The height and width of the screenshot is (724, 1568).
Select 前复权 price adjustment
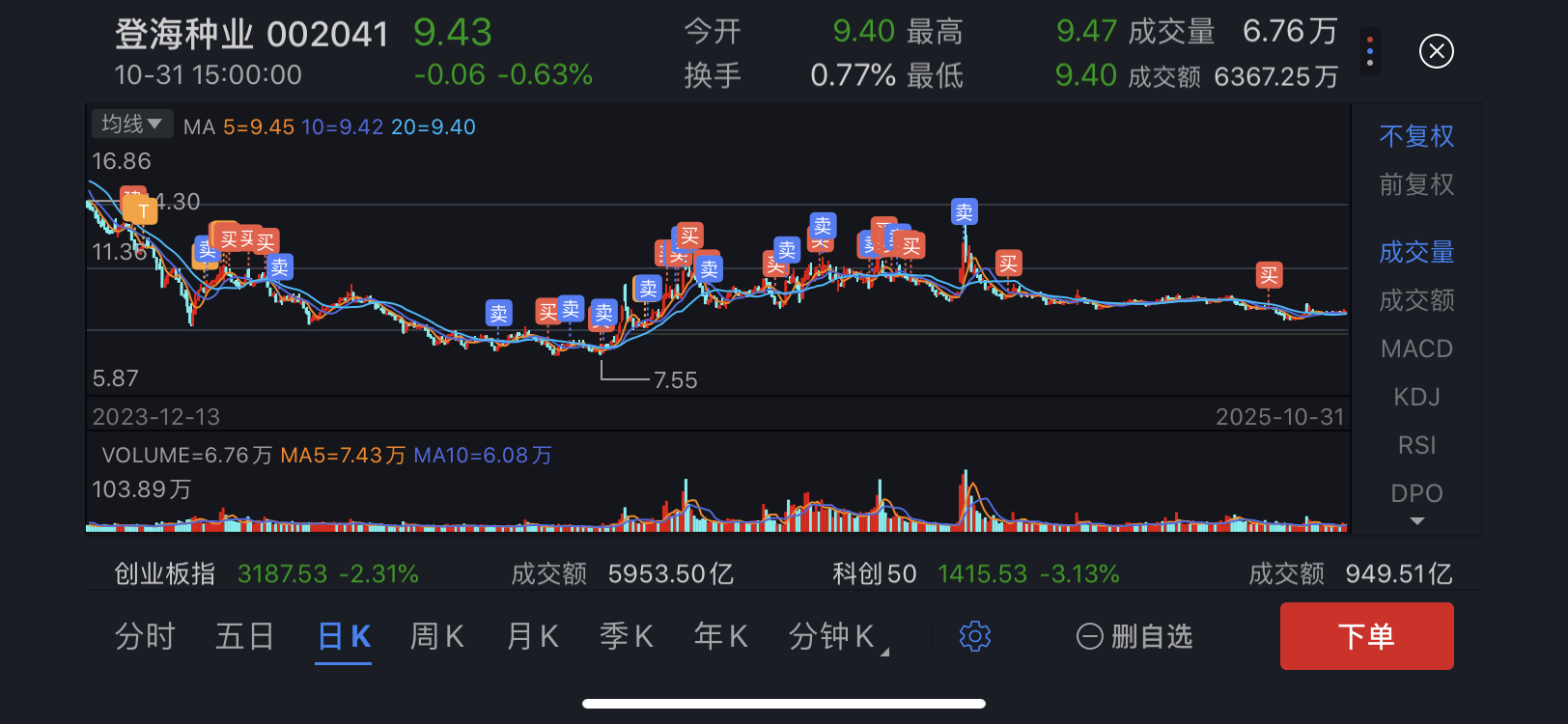[1416, 184]
